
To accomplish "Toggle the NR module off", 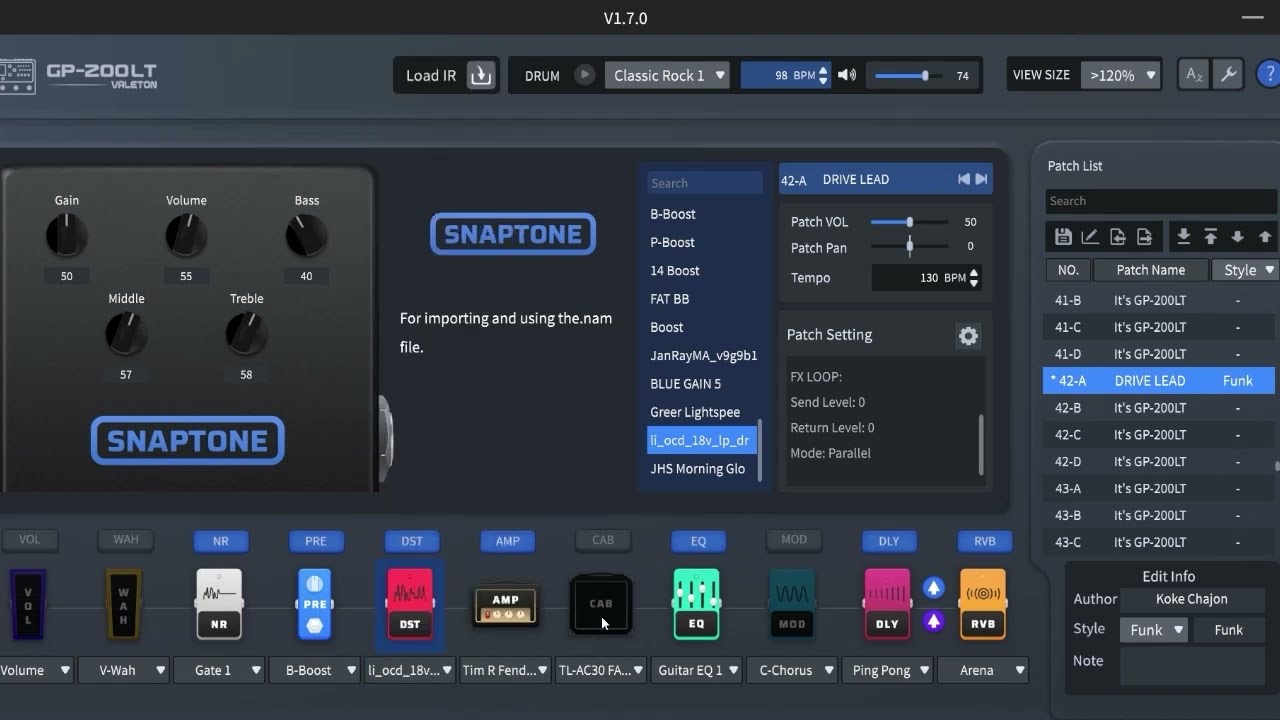I will [220, 541].
